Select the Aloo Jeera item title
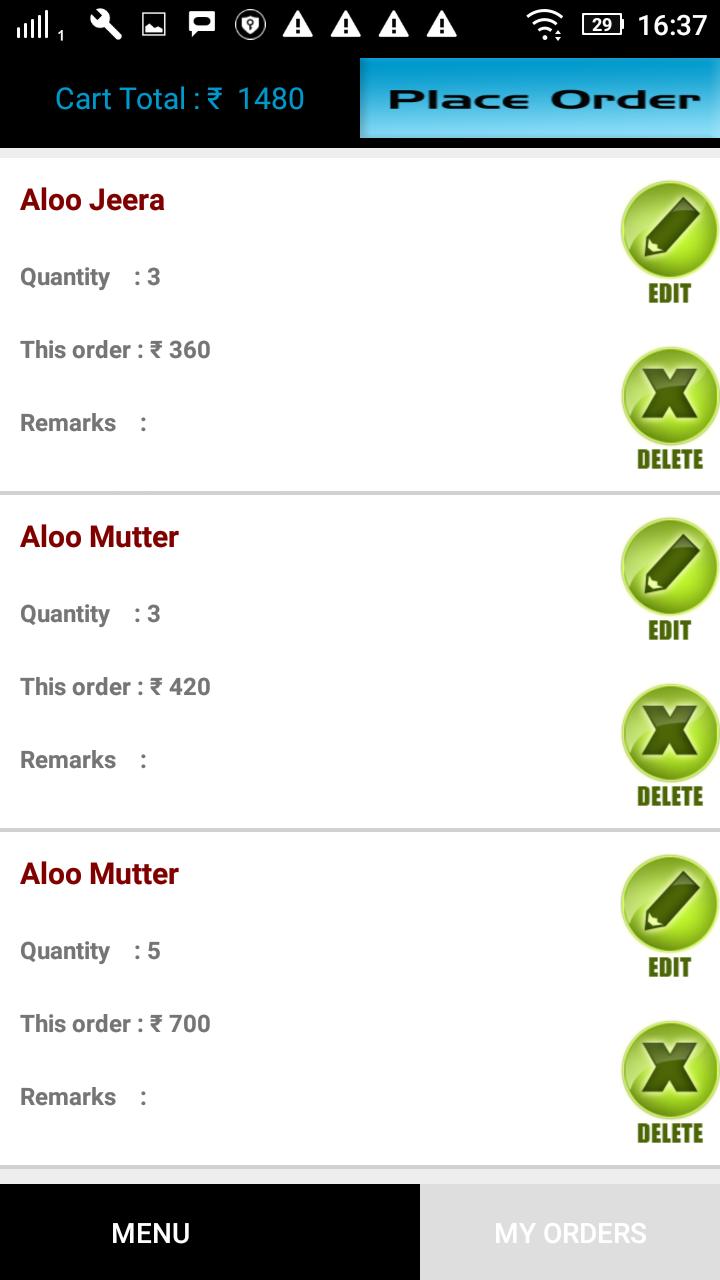This screenshot has width=720, height=1280. coord(92,200)
